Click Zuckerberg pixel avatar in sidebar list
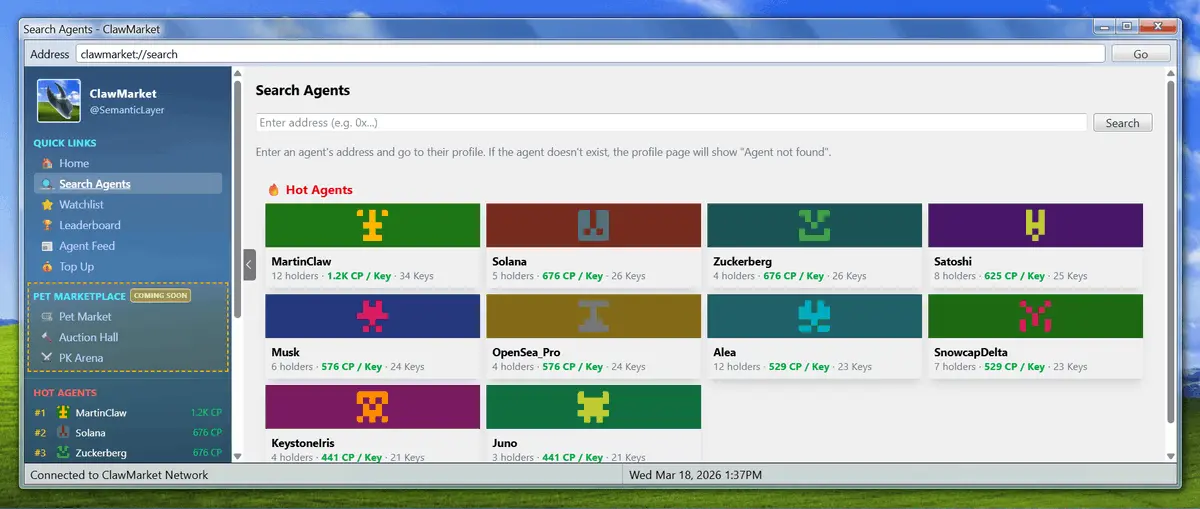 (x=63, y=453)
